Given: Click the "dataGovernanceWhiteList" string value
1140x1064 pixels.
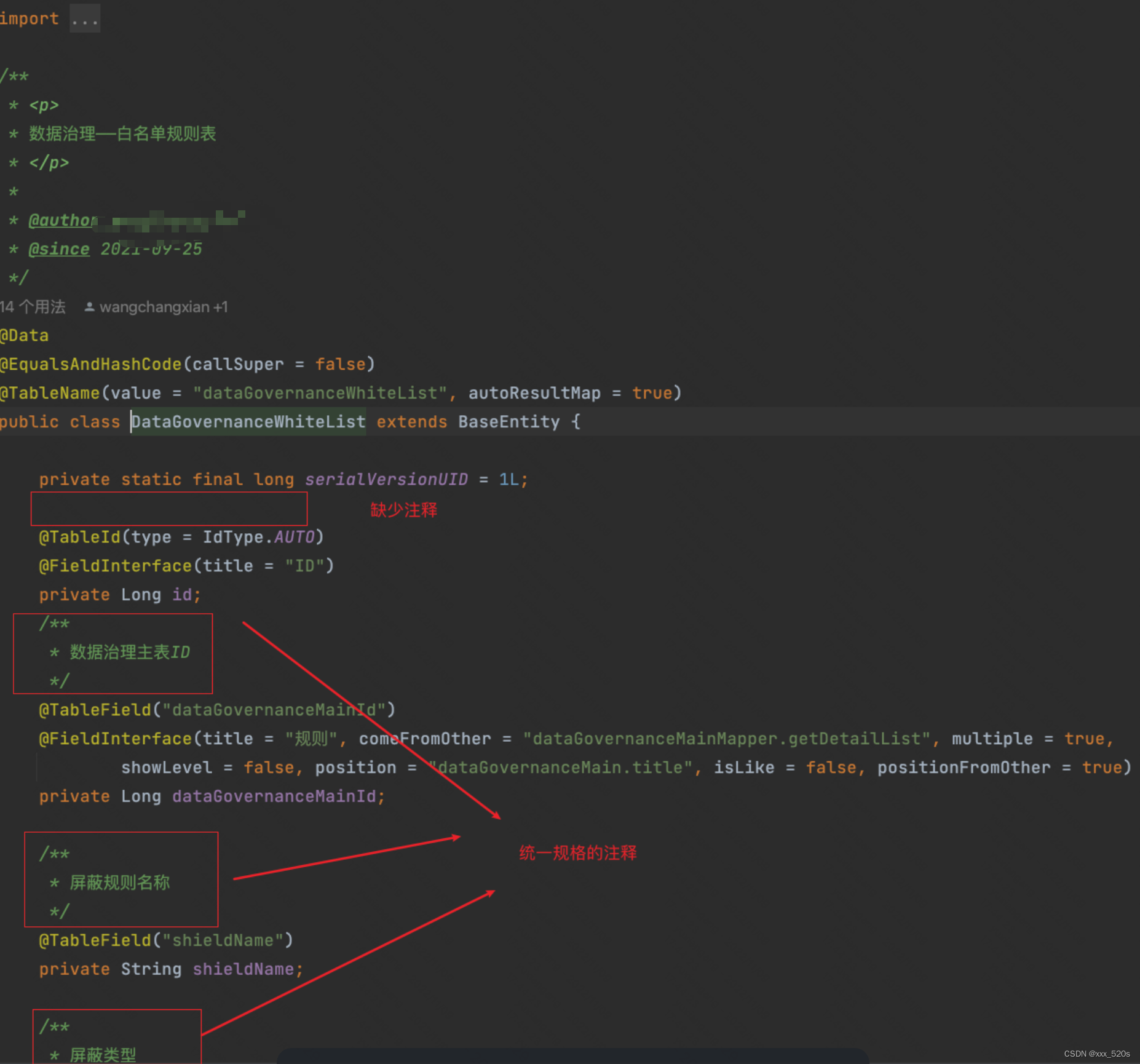Looking at the screenshot, I should tap(320, 393).
